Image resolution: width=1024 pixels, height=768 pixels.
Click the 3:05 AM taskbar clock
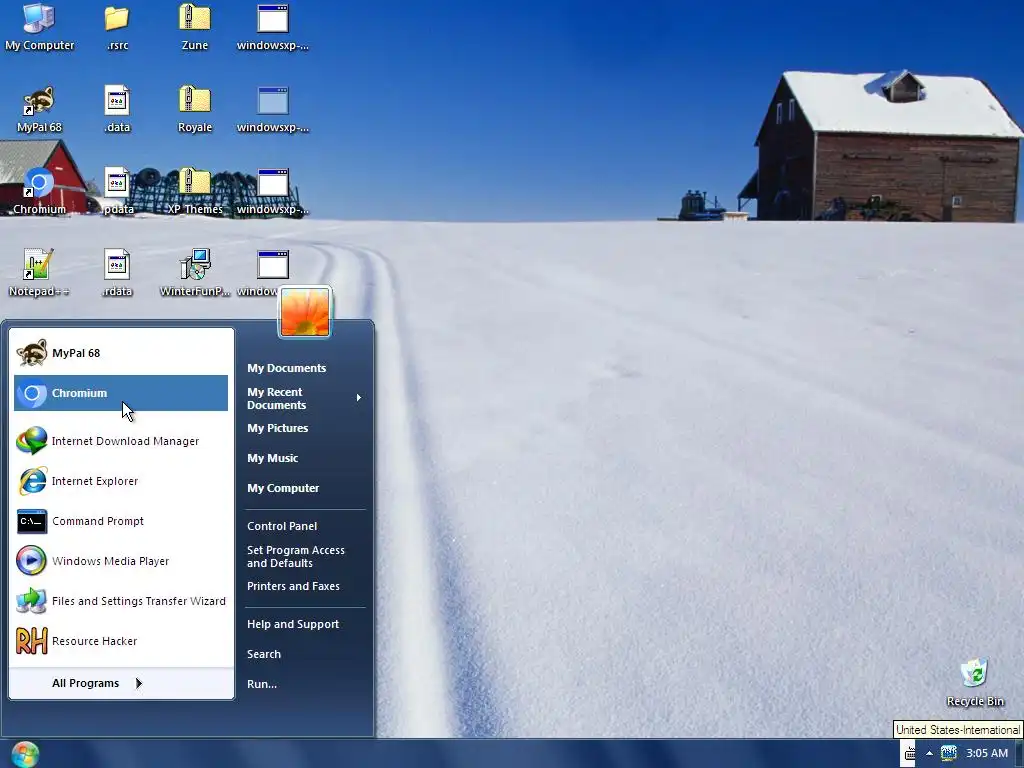[987, 754]
